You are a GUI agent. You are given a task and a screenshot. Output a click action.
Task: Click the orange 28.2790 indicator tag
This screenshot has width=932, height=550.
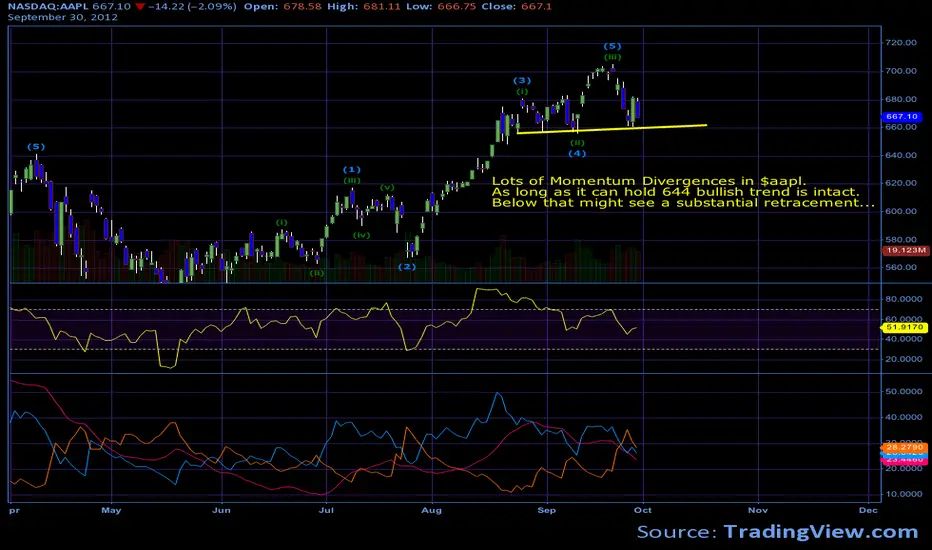pyautogui.click(x=904, y=447)
